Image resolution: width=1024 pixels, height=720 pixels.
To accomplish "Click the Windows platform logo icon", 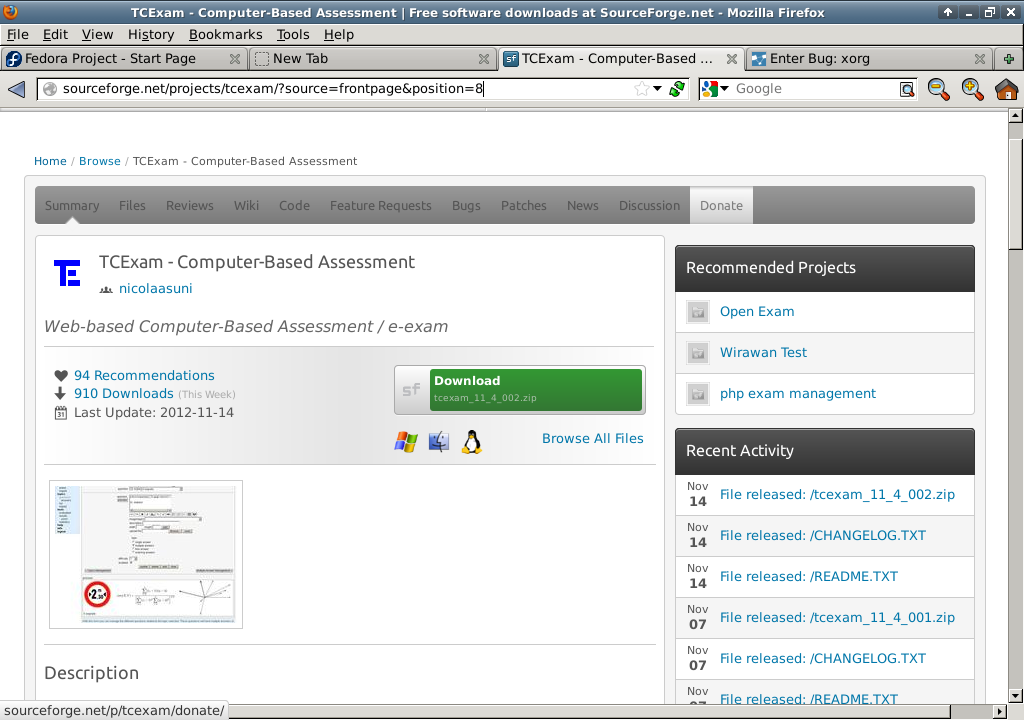I will pyautogui.click(x=406, y=442).
